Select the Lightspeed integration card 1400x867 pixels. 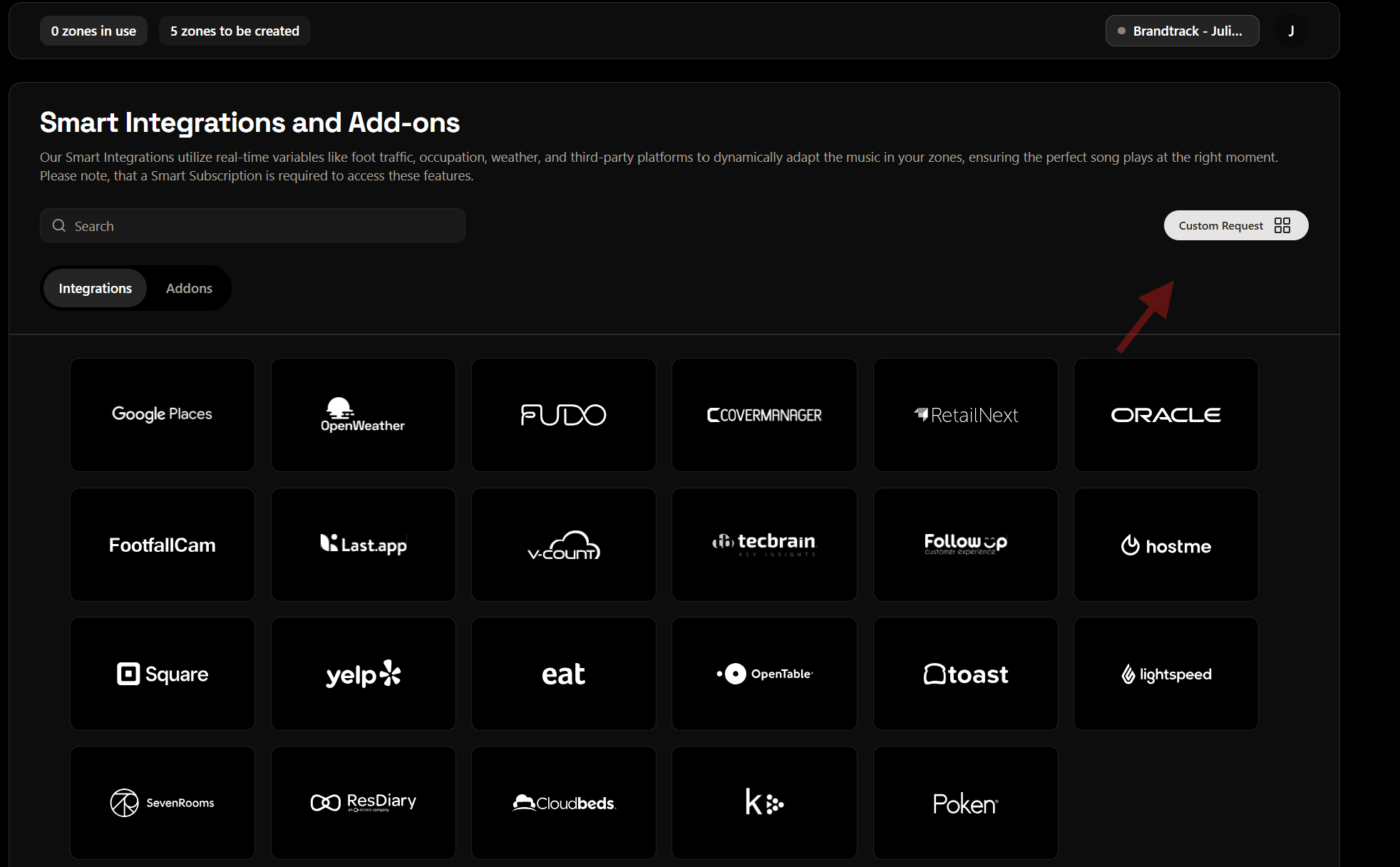1165,673
